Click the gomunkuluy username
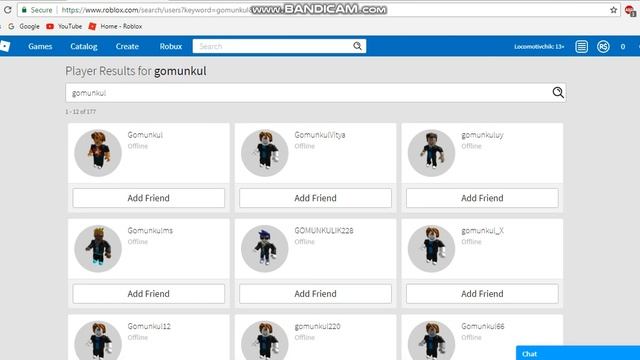The image size is (640, 360). tap(482, 135)
